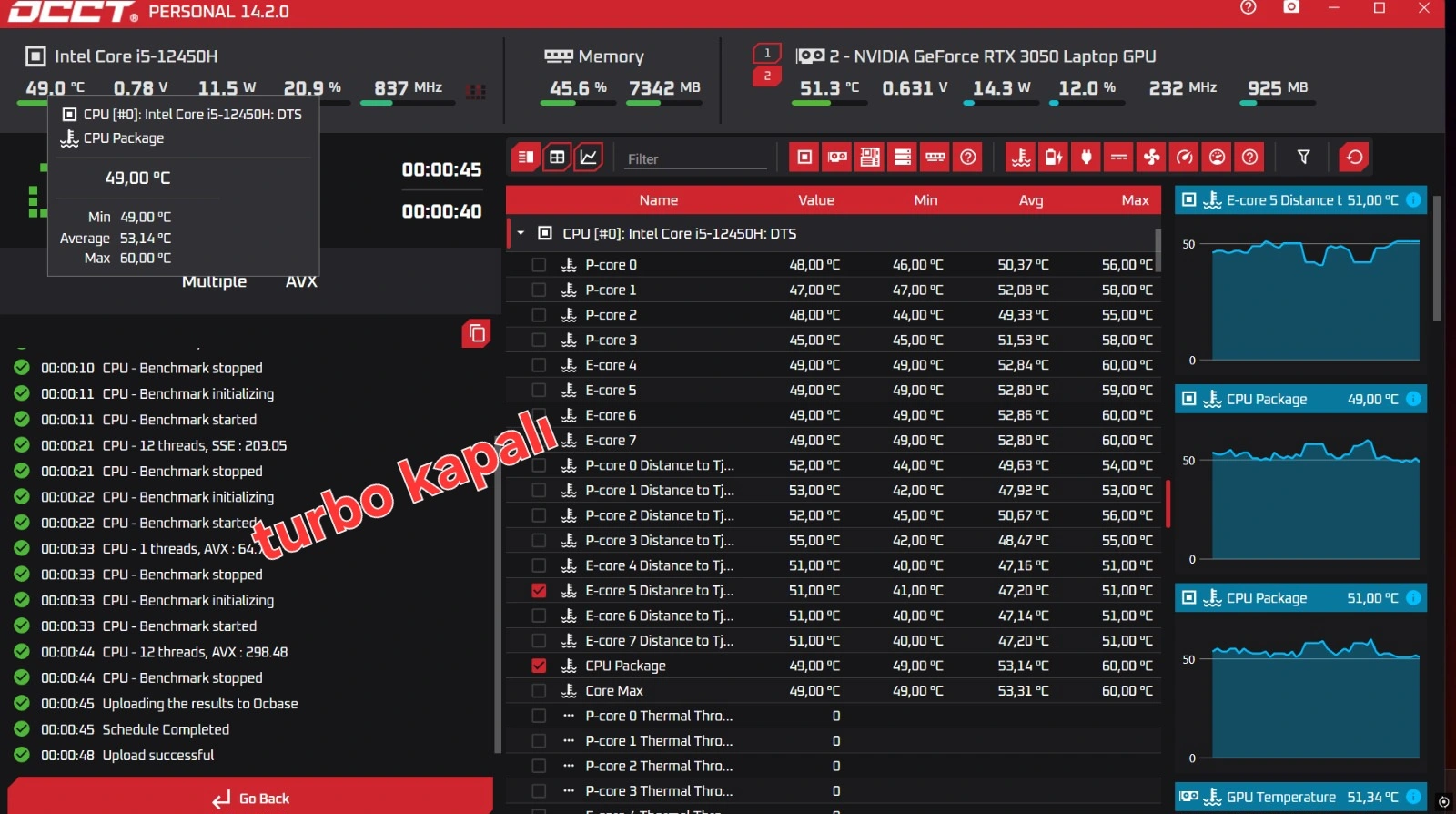Copy the log with the copy icon
Image resolution: width=1456 pixels, height=814 pixels.
click(477, 334)
